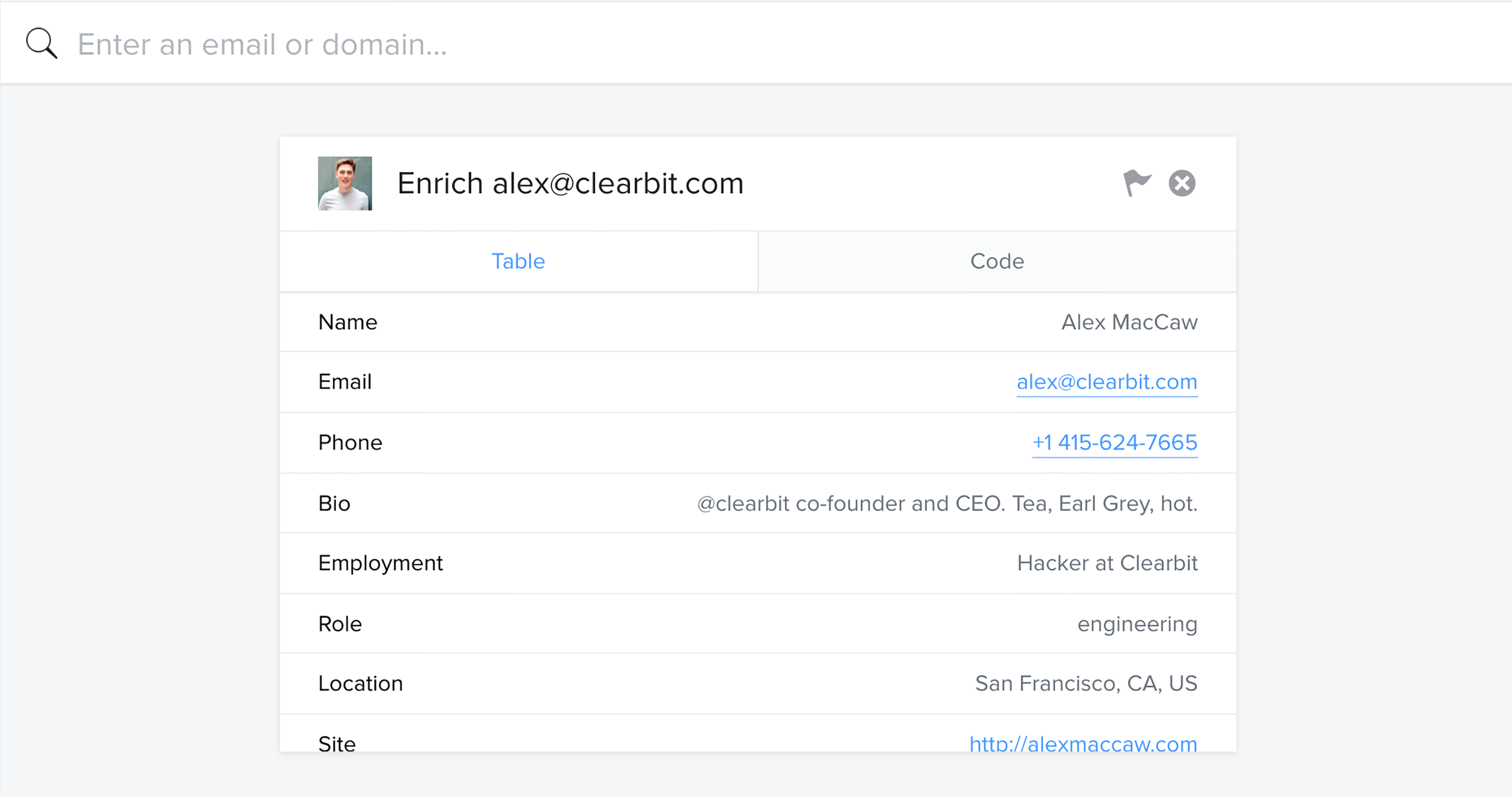Click the Role value engineering
Image resolution: width=1512 pixels, height=797 pixels.
(x=1137, y=624)
